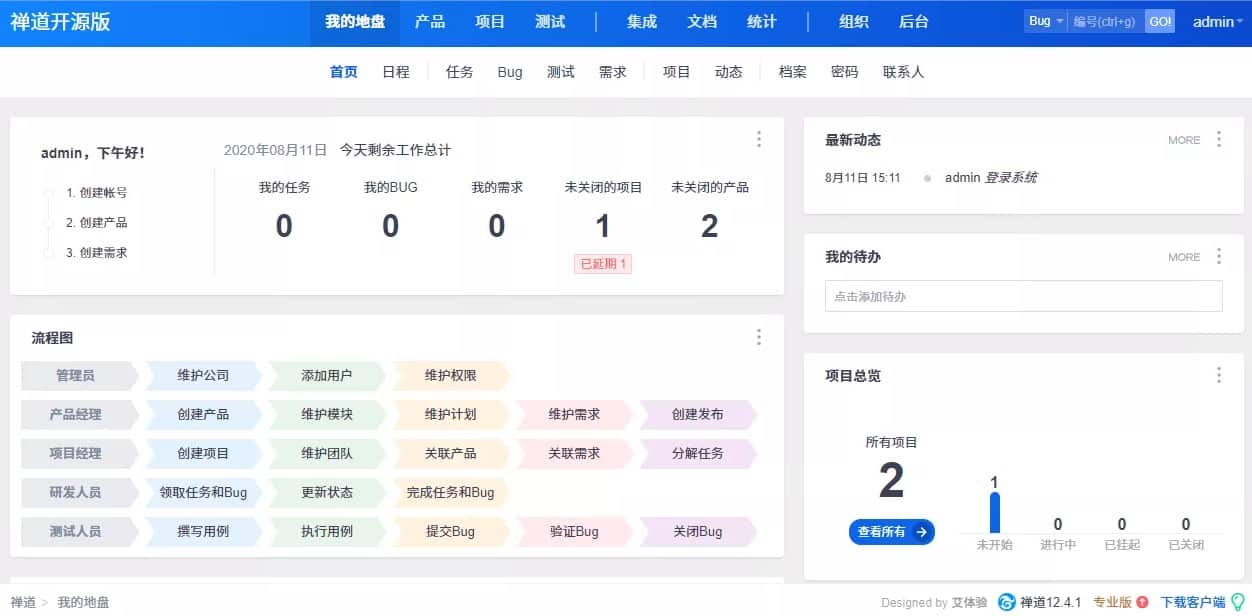The width and height of the screenshot is (1252, 616).
Task: Click the 我的任务 count 0
Action: pyautogui.click(x=284, y=226)
